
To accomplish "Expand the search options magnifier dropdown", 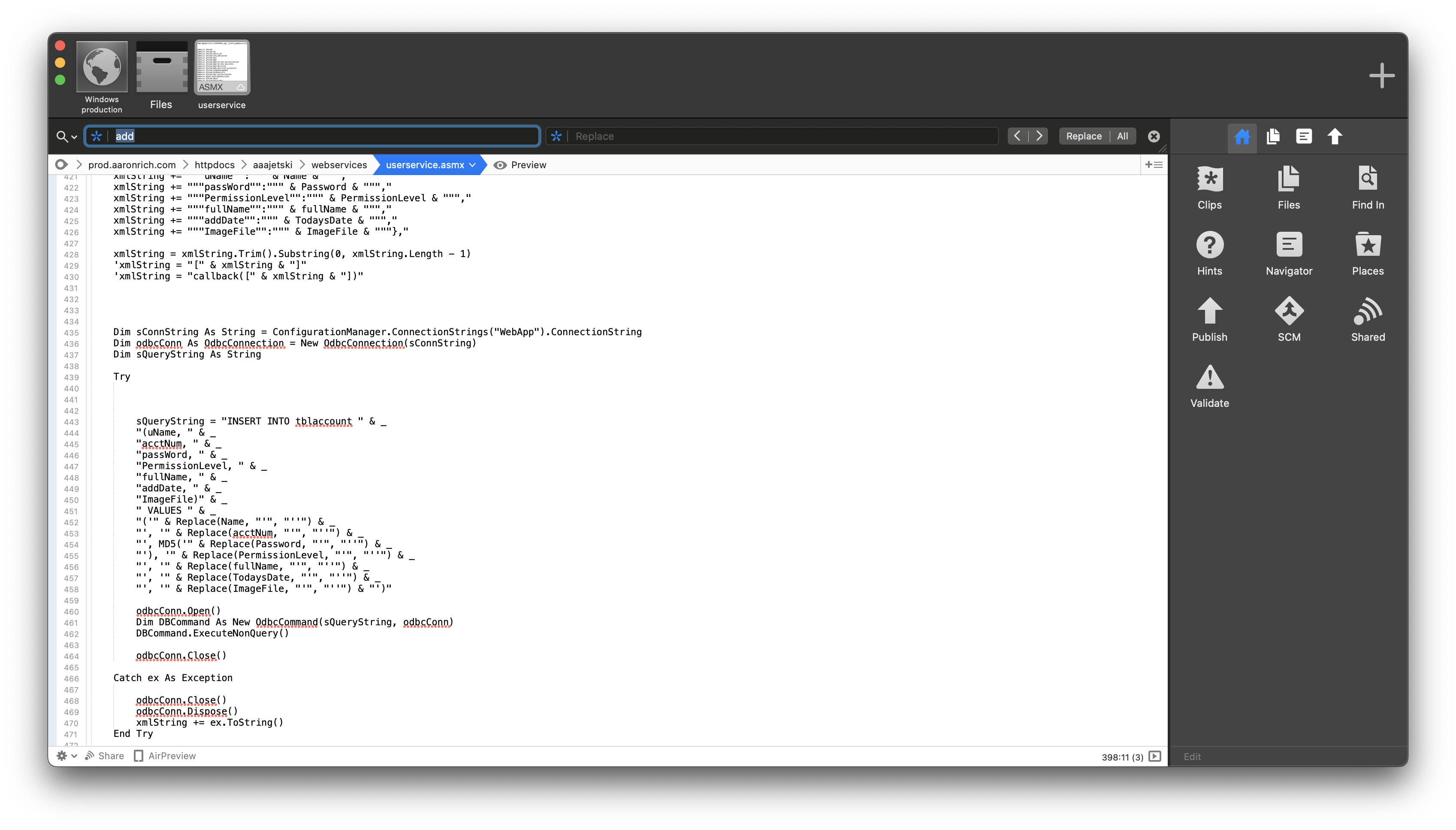I will click(x=66, y=136).
